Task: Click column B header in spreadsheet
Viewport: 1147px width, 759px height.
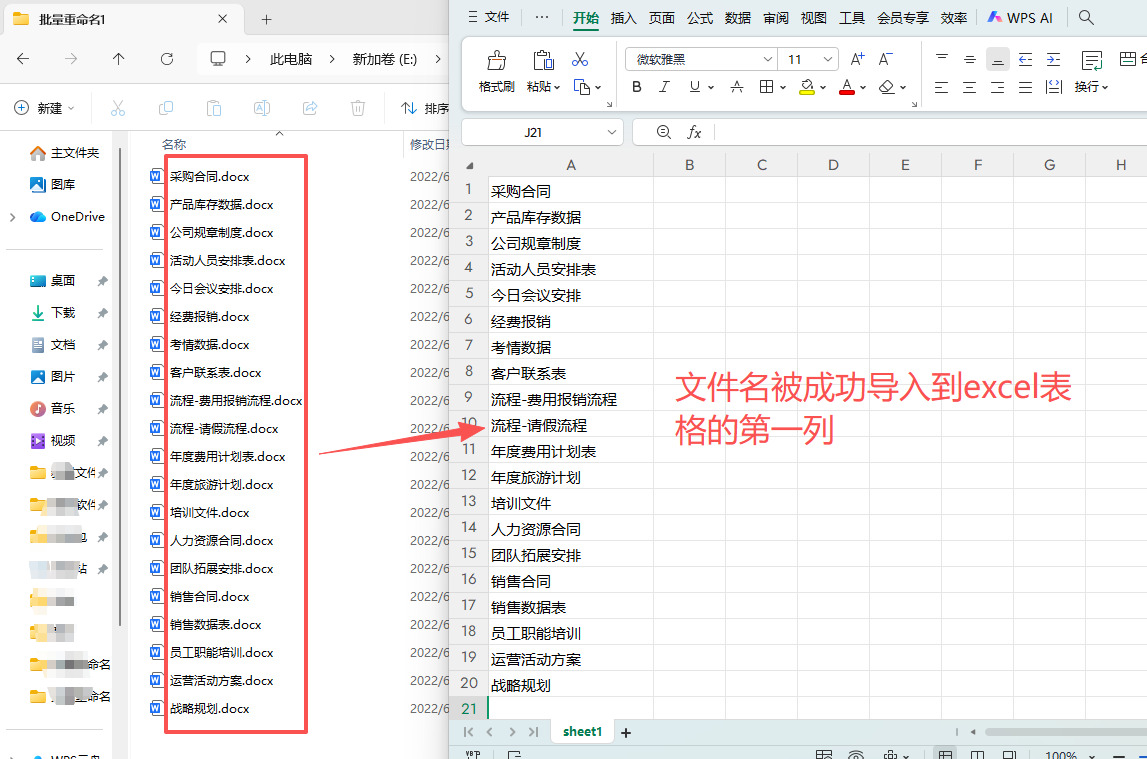Action: [689, 165]
